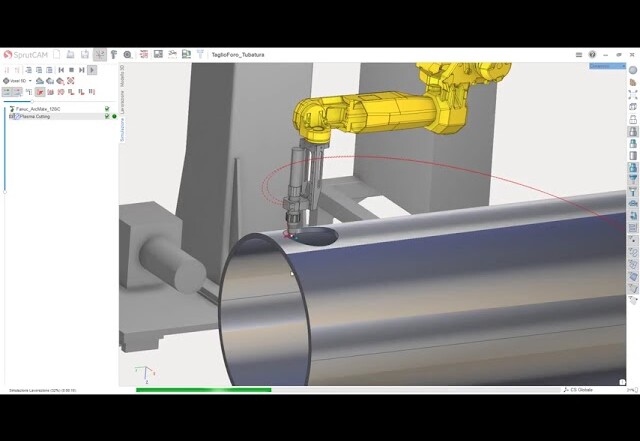Select the wireframe cube view icon
This screenshot has width=640, height=441.
tap(633, 106)
